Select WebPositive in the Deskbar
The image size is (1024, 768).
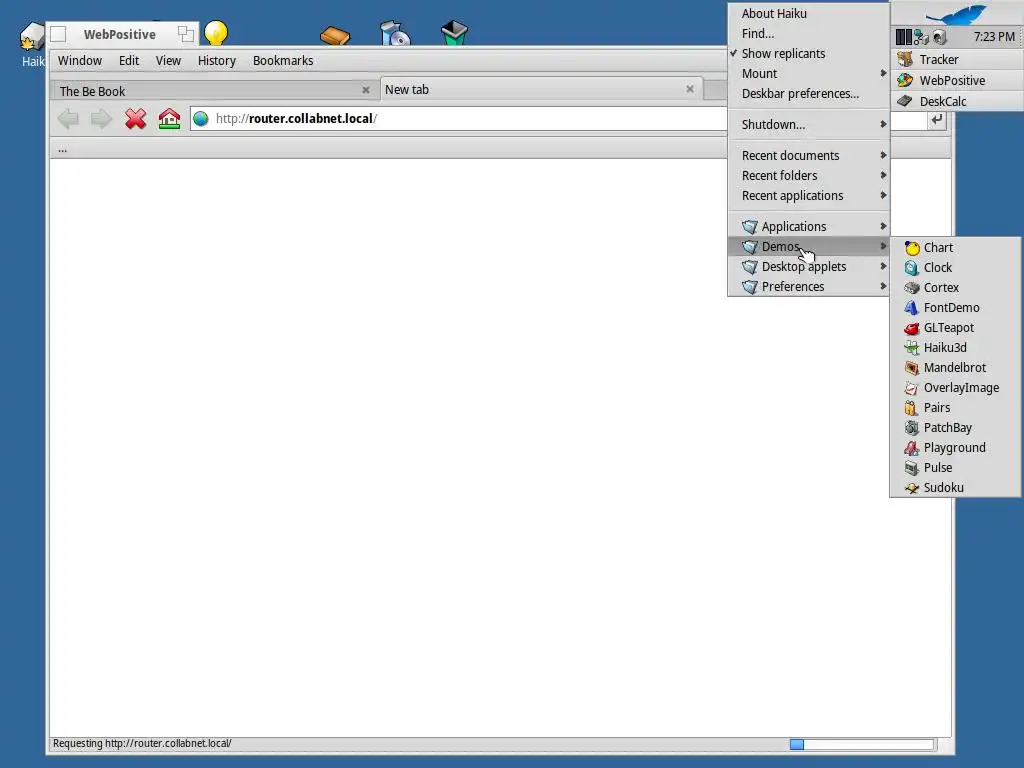(957, 80)
